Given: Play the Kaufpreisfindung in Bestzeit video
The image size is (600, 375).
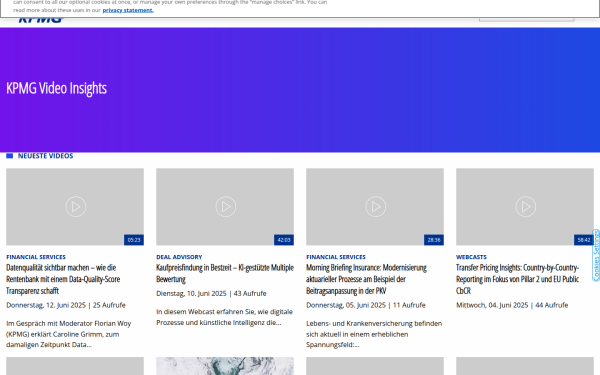Looking at the screenshot, I should pyautogui.click(x=225, y=207).
